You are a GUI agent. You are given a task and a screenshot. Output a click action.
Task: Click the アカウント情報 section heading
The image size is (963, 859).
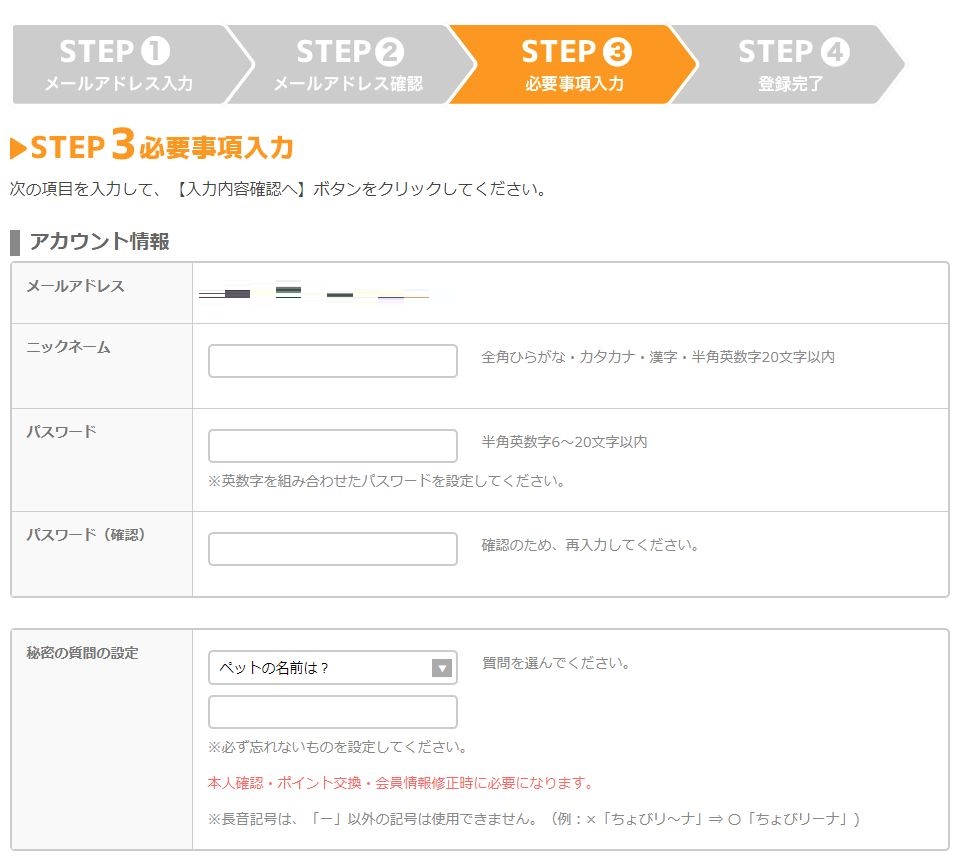pyautogui.click(x=99, y=241)
